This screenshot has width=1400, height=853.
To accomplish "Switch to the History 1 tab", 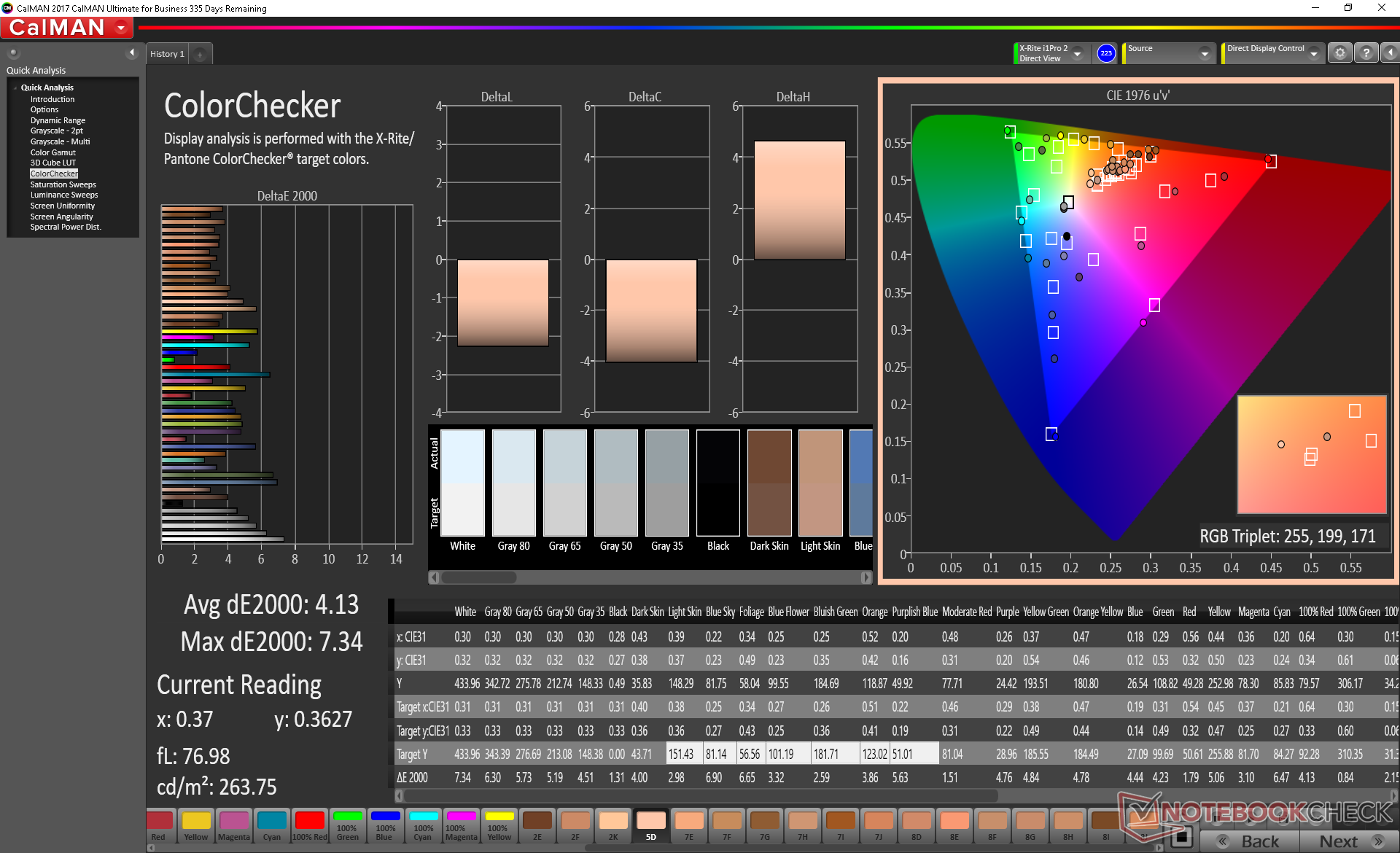I will pyautogui.click(x=168, y=54).
